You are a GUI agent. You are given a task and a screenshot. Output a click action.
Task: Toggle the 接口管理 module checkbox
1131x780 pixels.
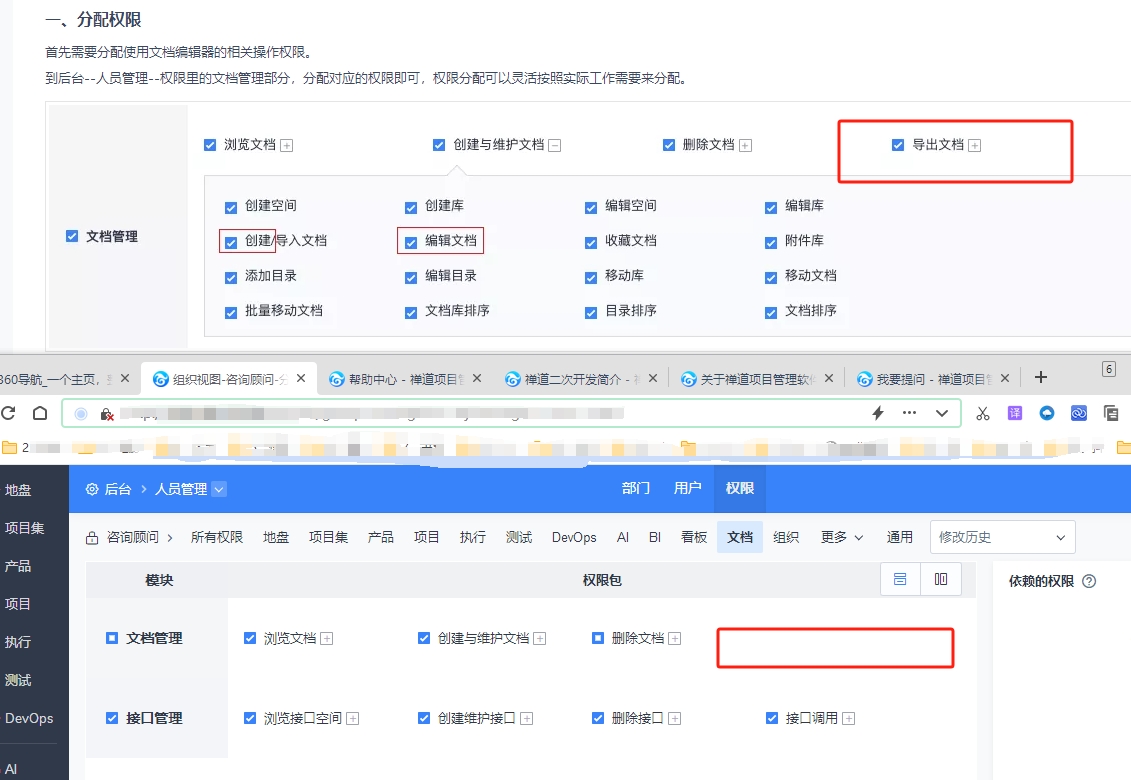click(x=112, y=718)
